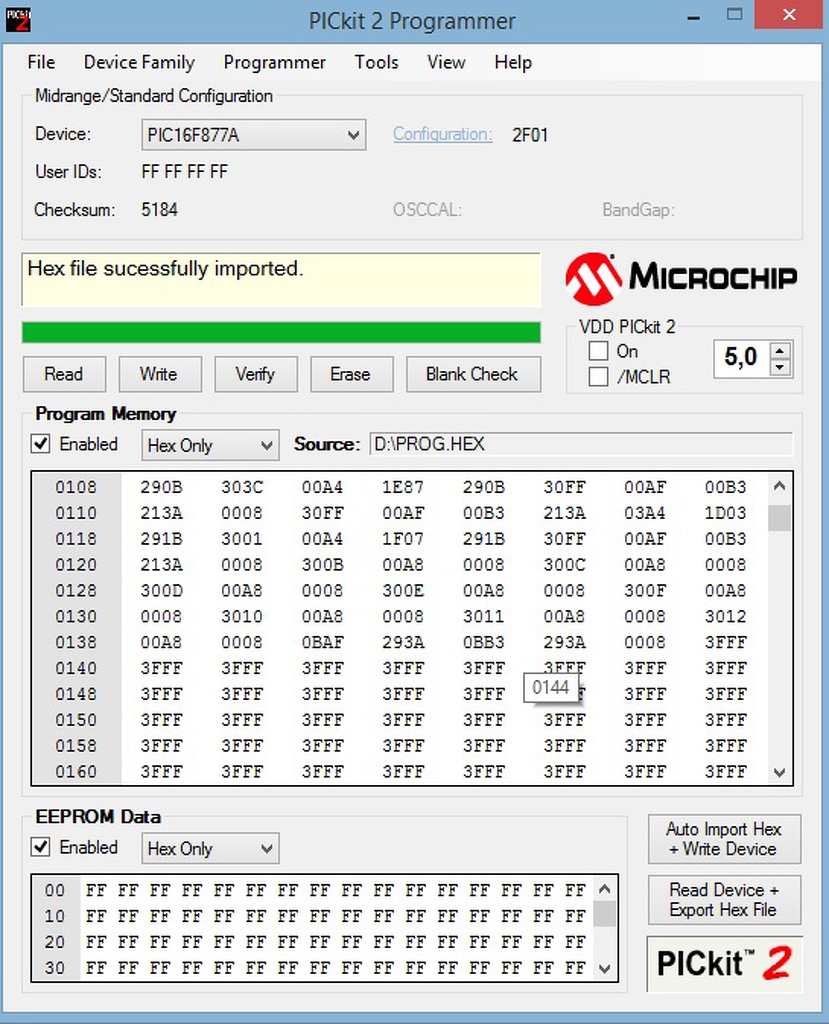Click first FF byte in EEPROM row 00
The height and width of the screenshot is (1024, 829).
(96, 890)
